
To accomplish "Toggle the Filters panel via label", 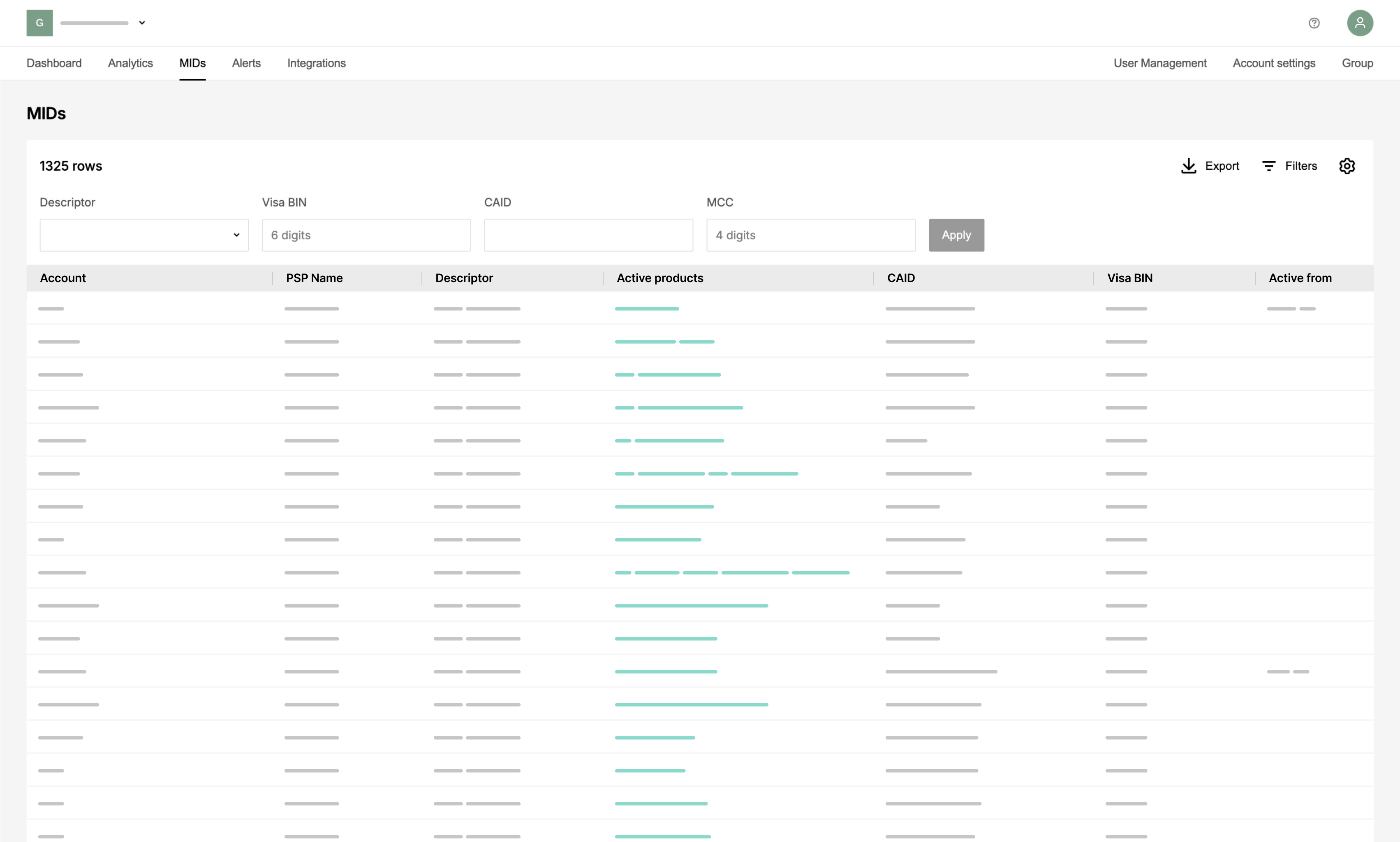I will pyautogui.click(x=1301, y=166).
